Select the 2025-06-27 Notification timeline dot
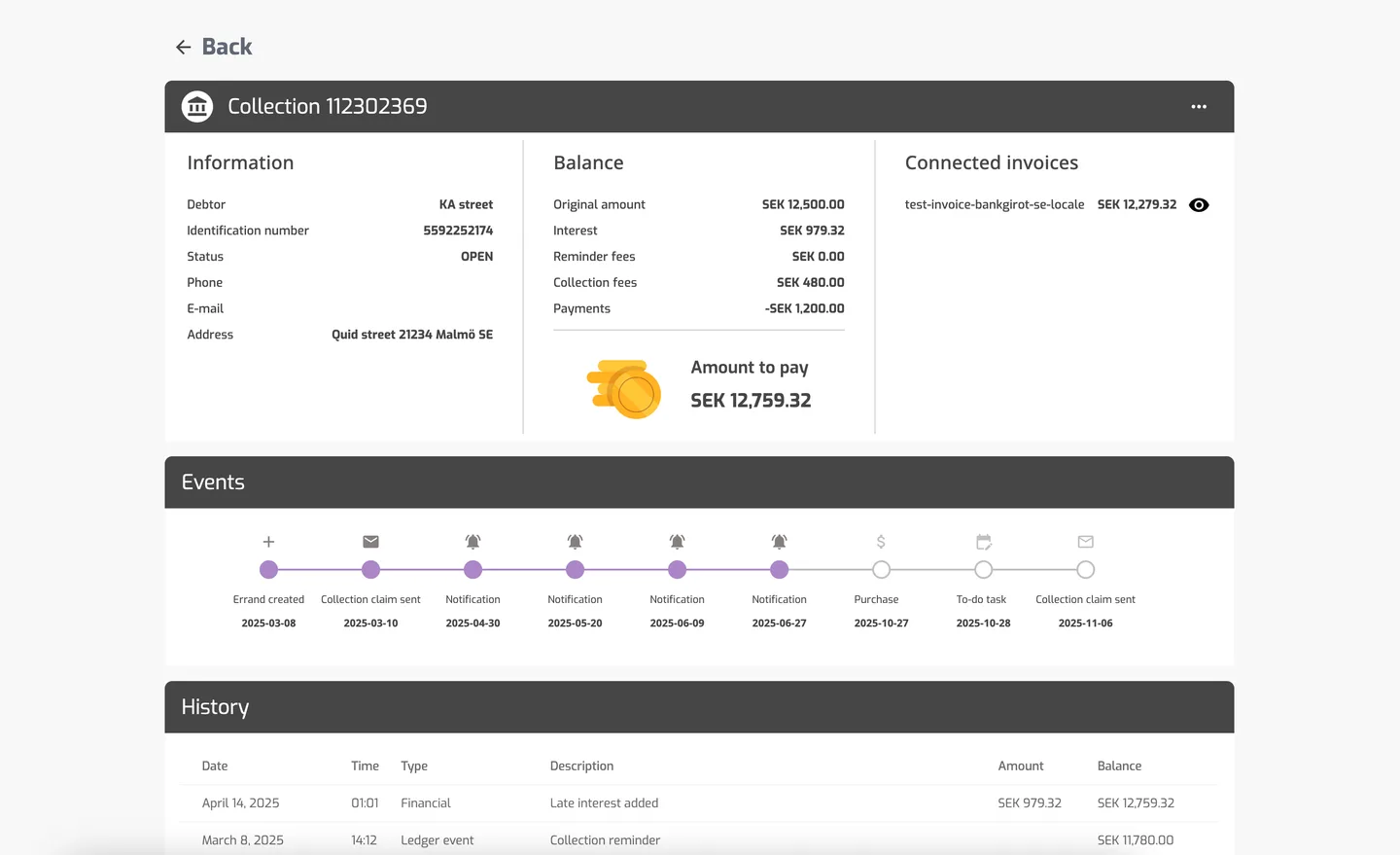 (x=780, y=570)
